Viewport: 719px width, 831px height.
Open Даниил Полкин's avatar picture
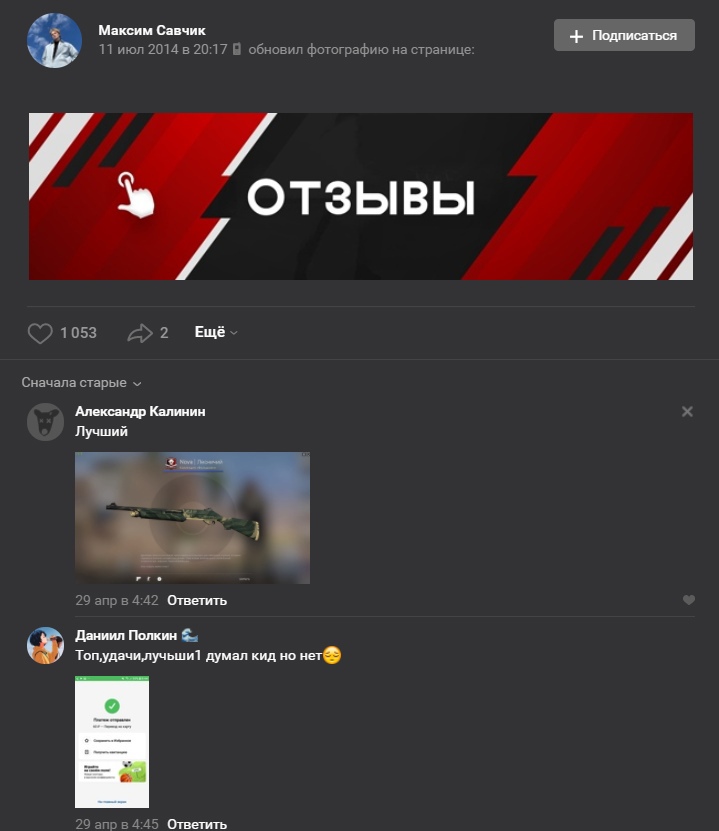pyautogui.click(x=46, y=646)
